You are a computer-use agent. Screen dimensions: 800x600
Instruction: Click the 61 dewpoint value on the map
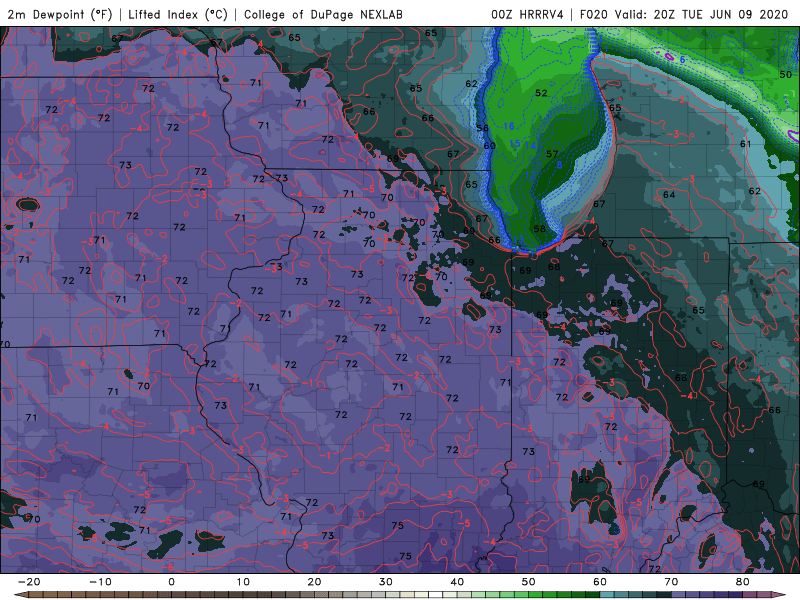[746, 144]
